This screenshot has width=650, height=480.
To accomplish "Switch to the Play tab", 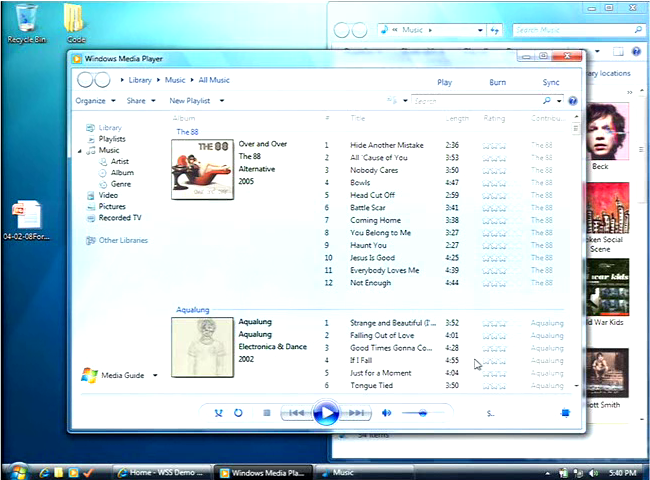I will pos(444,82).
